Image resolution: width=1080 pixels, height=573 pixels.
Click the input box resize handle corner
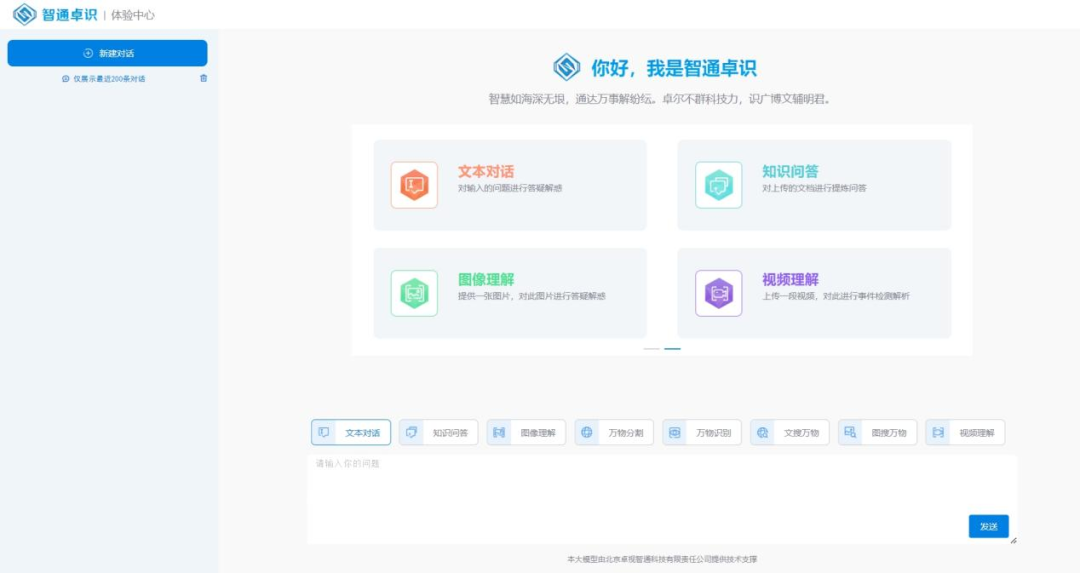point(1013,541)
